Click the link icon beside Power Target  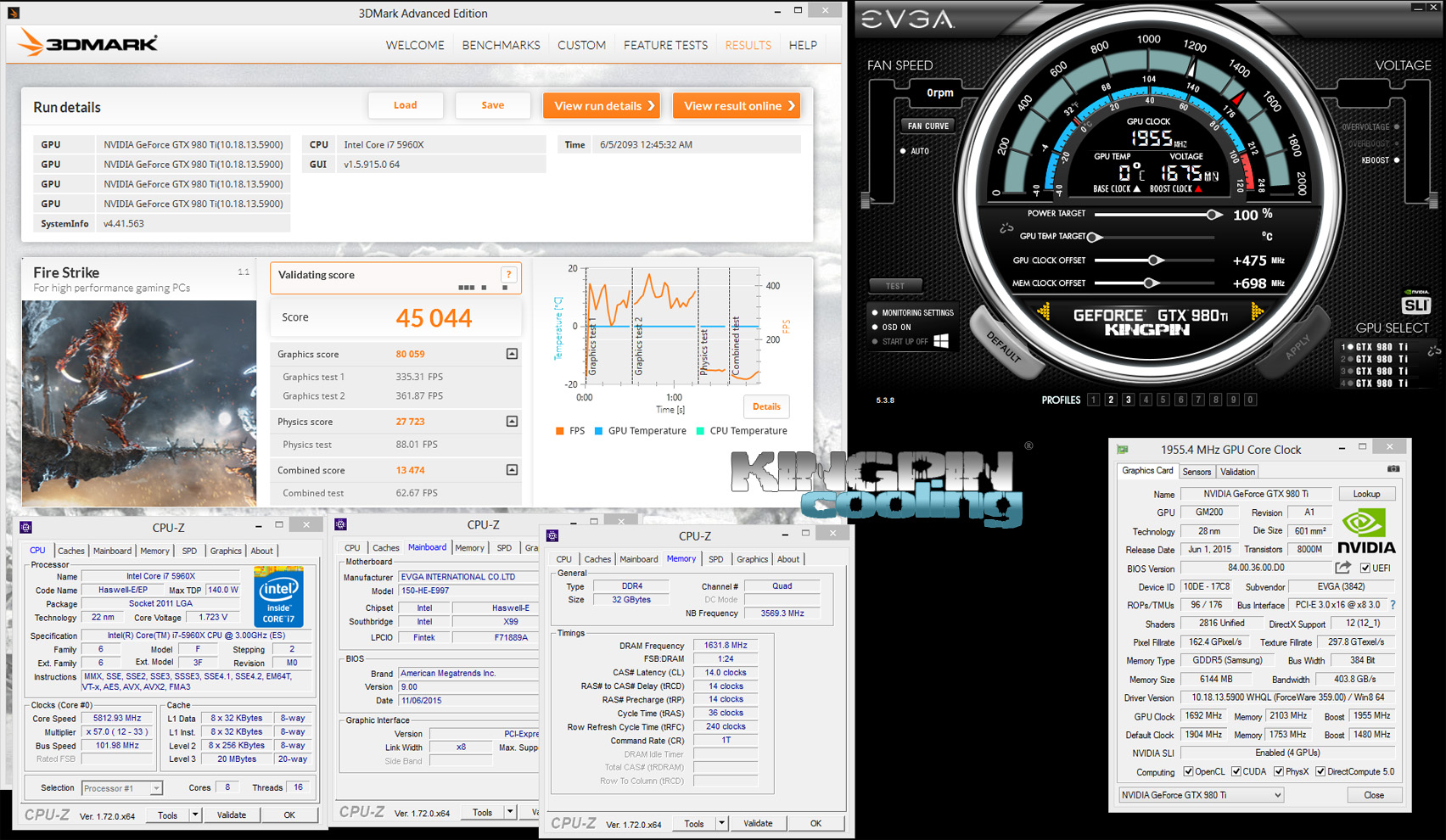coord(1006,227)
